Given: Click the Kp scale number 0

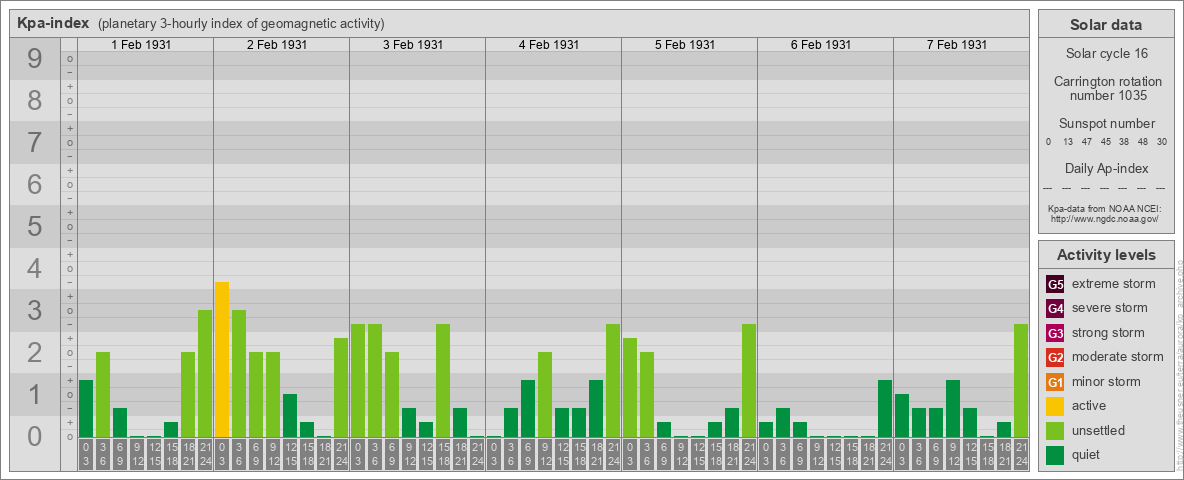Looking at the screenshot, I should 35,436.
